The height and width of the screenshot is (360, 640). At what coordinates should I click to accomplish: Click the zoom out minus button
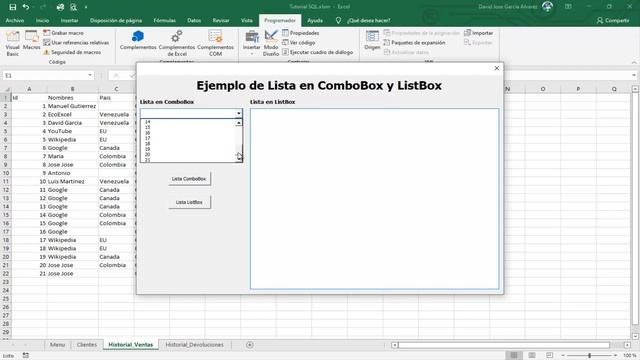(563, 356)
